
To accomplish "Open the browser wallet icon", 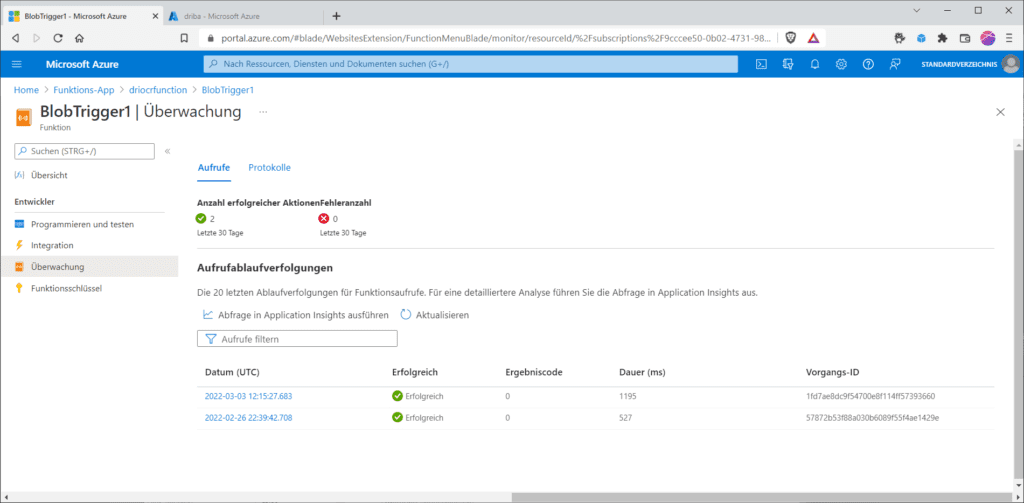I will click(x=965, y=38).
